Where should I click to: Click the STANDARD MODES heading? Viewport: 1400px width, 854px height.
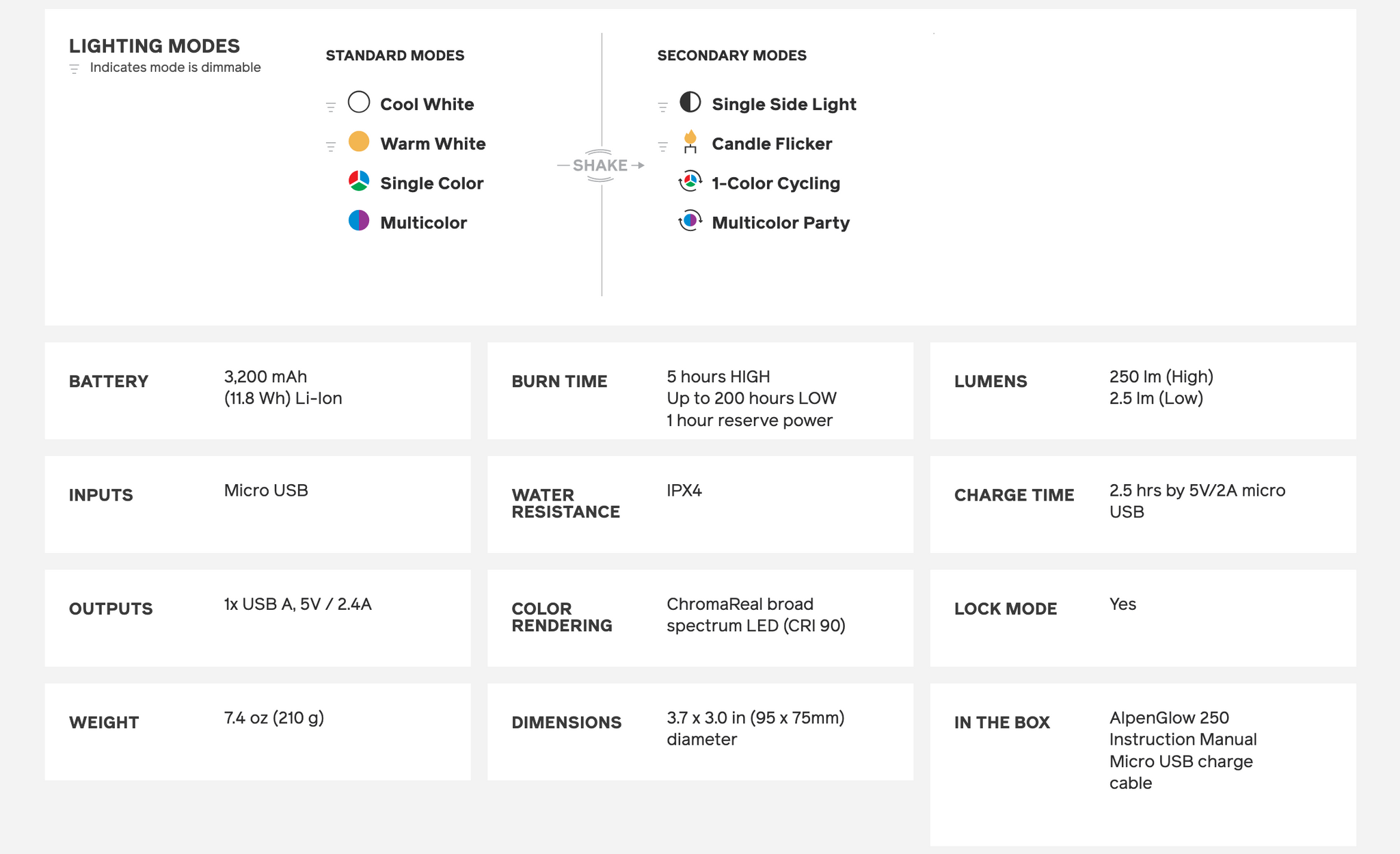point(394,55)
